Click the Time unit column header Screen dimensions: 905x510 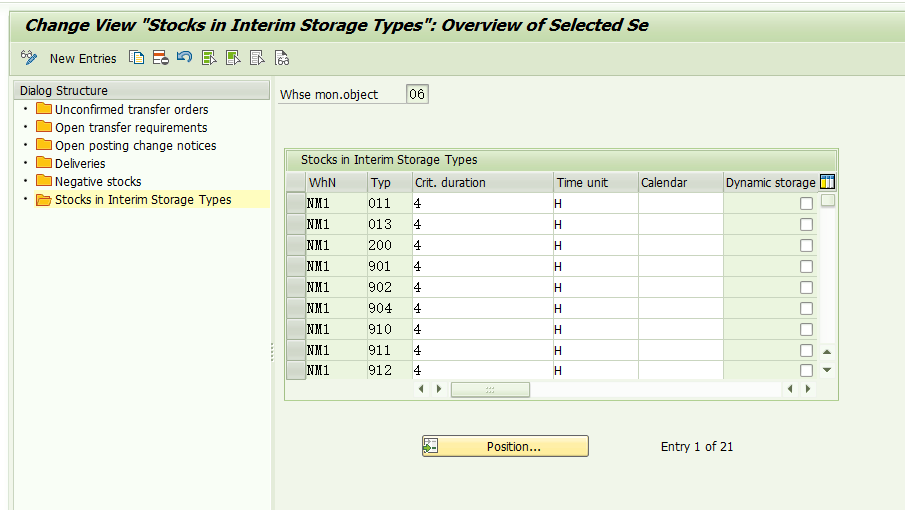pyautogui.click(x=596, y=182)
